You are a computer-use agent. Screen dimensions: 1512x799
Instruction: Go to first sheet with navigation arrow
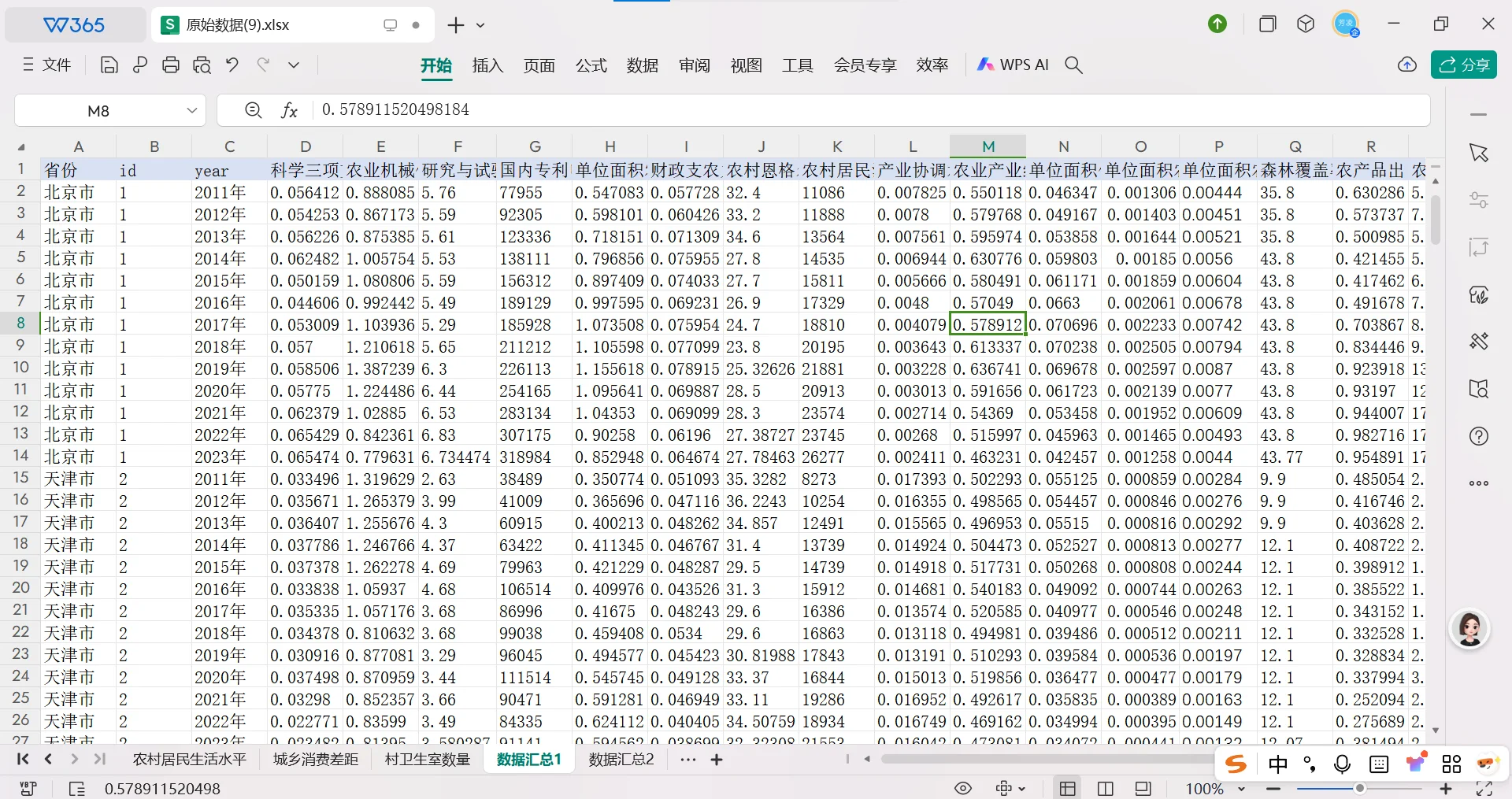pyautogui.click(x=23, y=760)
